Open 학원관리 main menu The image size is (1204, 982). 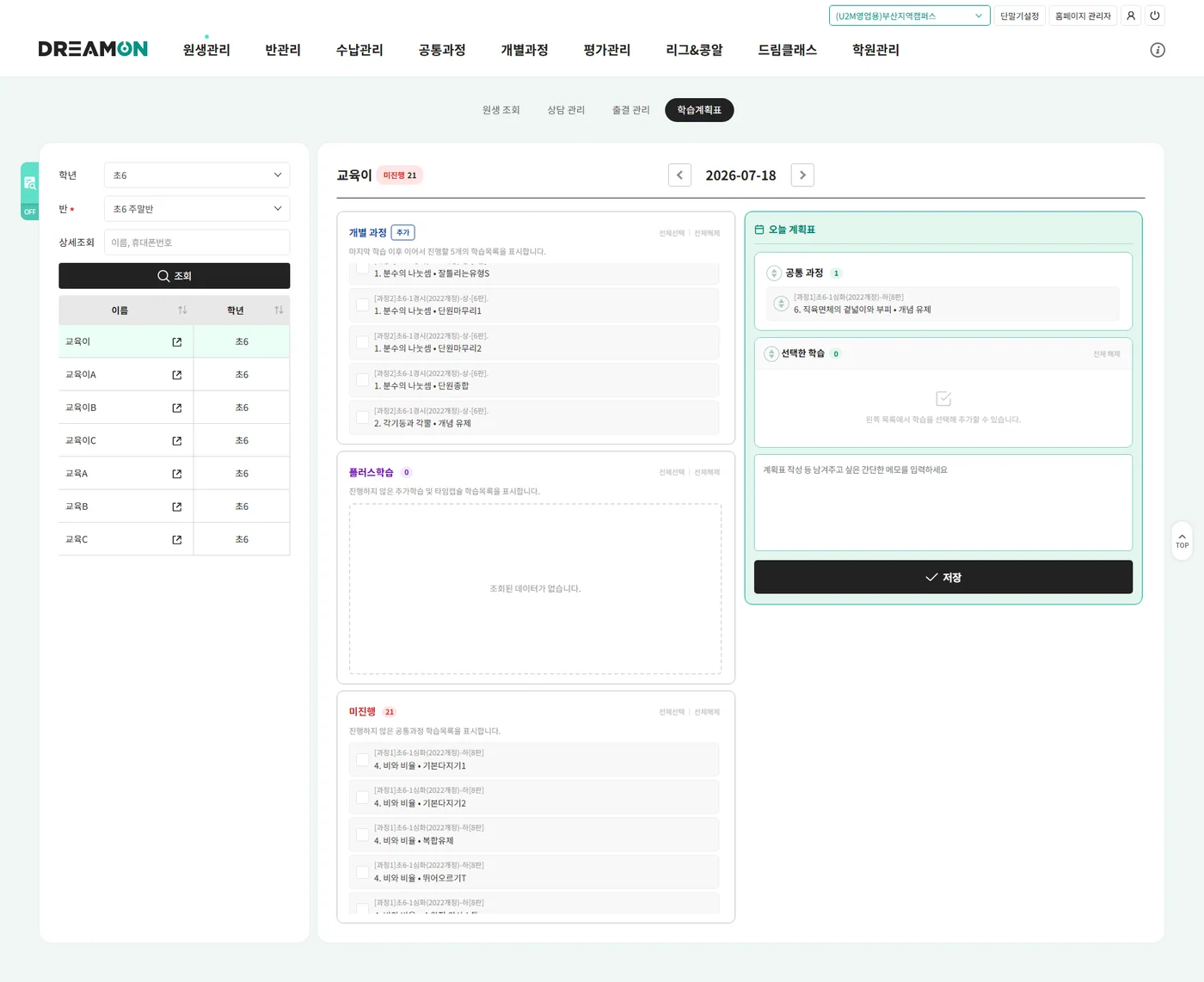[875, 50]
